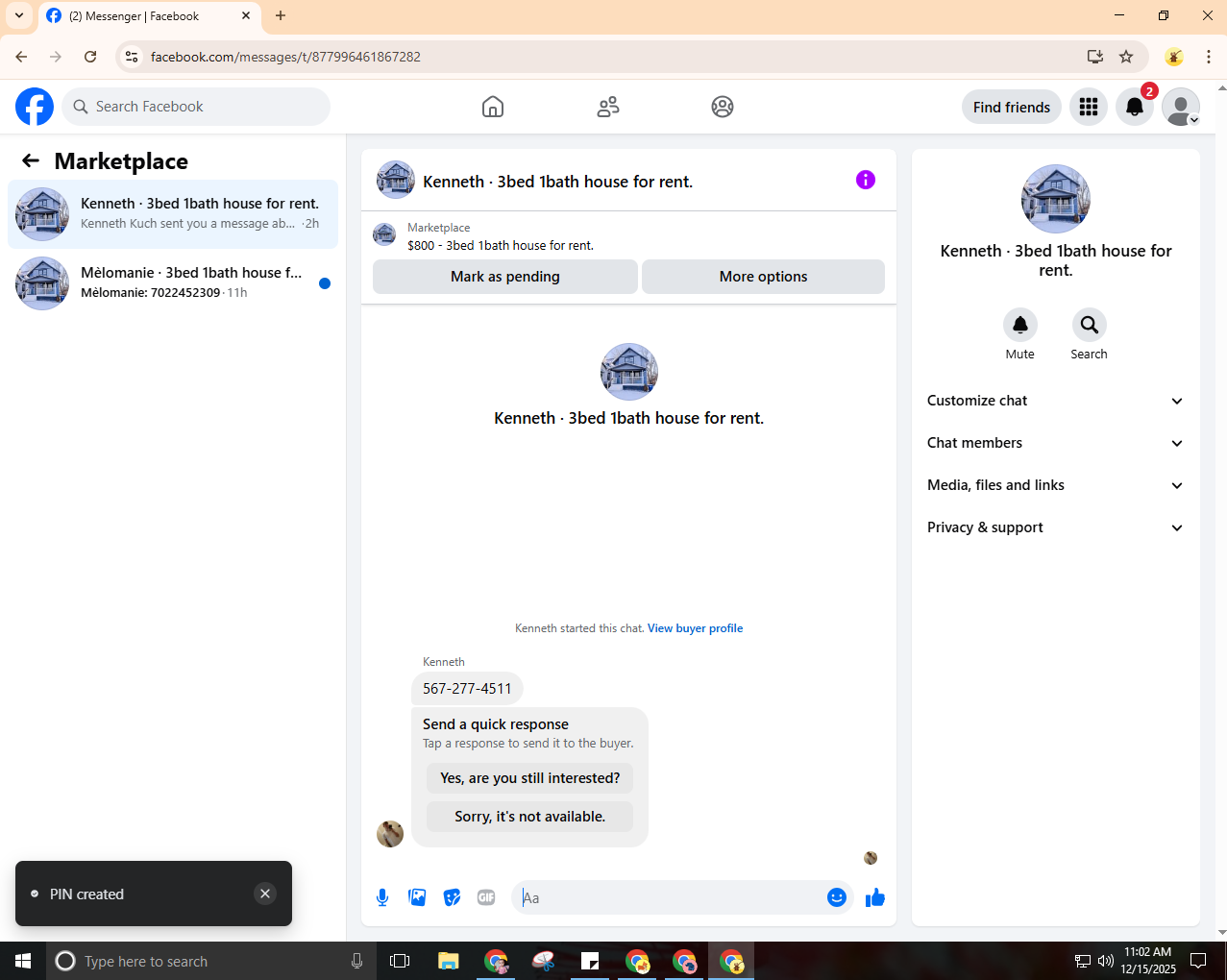Click Kenneth's avatar beside the quick responses
This screenshot has width=1227, height=980.
click(390, 834)
